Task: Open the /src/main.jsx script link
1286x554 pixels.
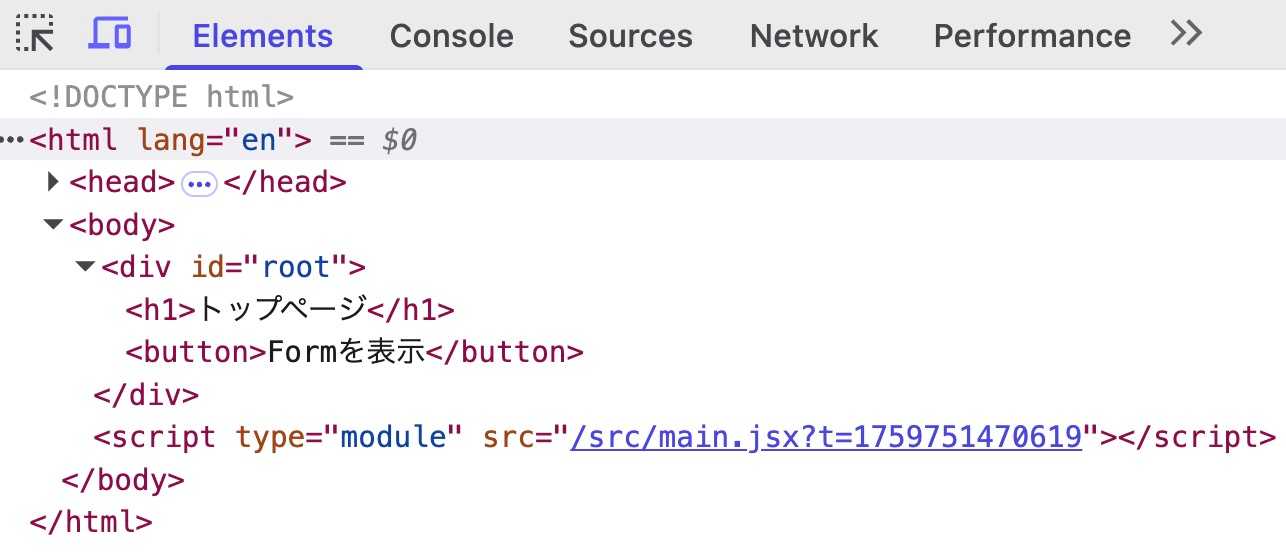Action: coord(826,437)
